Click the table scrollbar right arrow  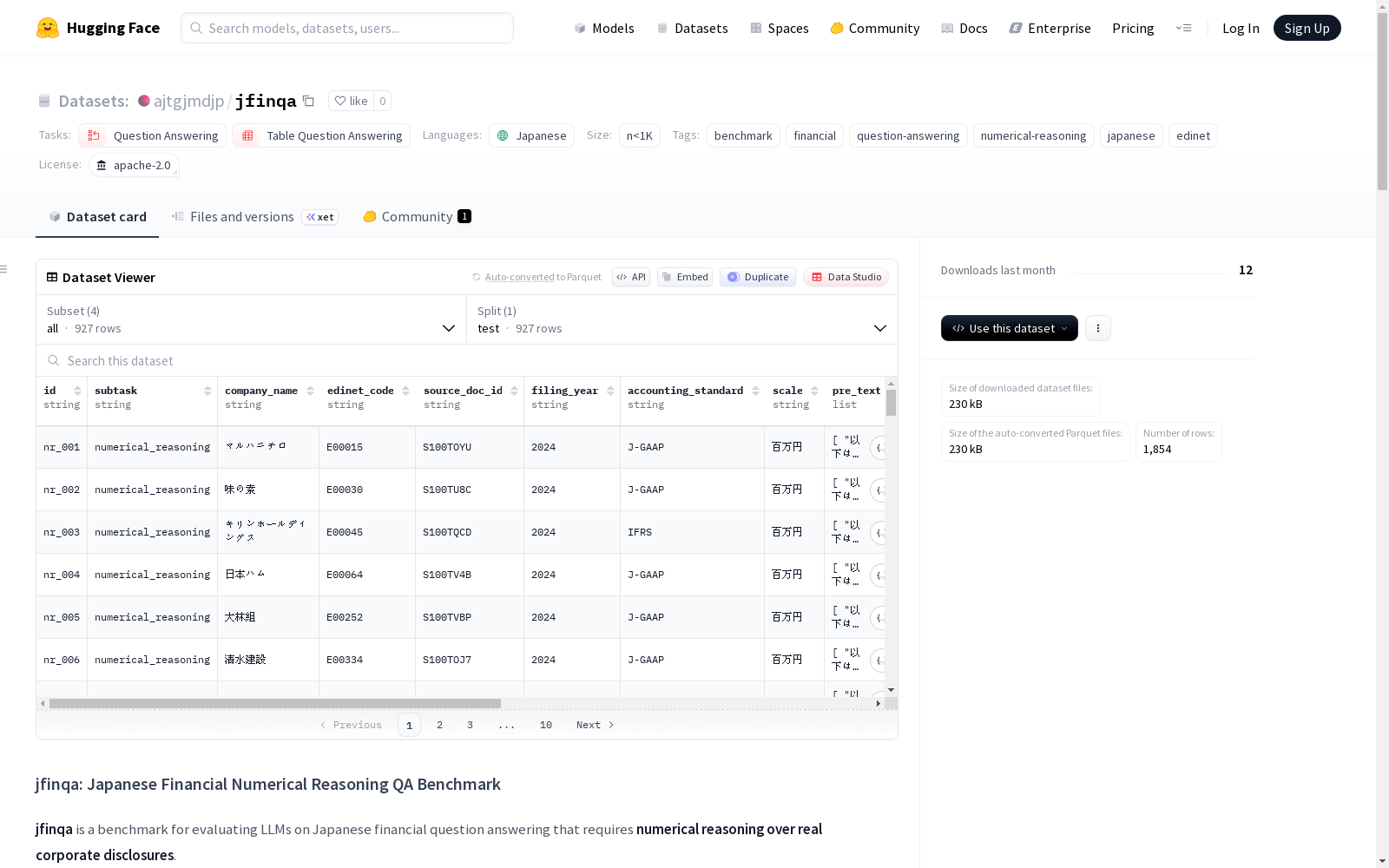click(x=879, y=703)
